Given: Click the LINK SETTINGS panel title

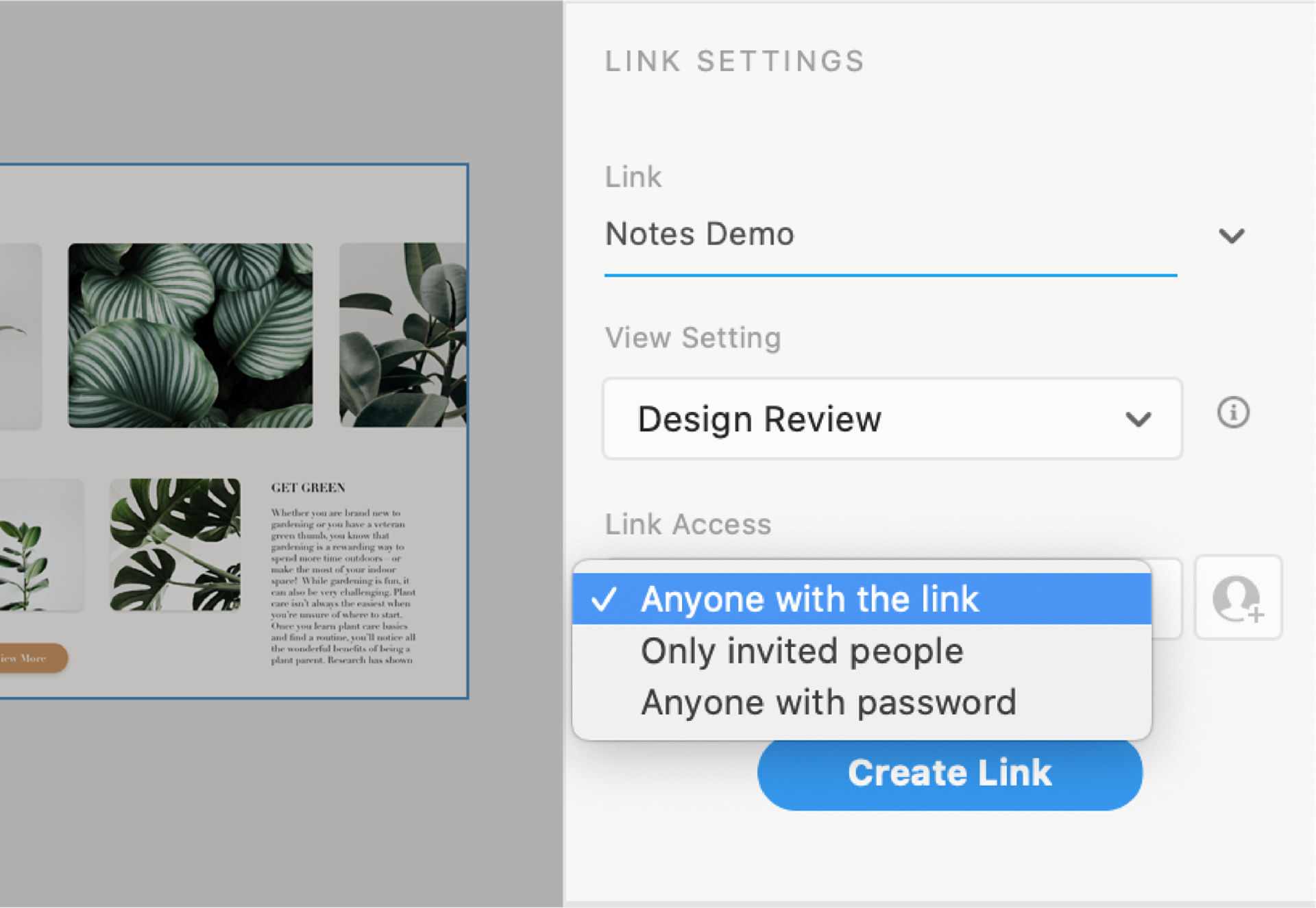Looking at the screenshot, I should [734, 60].
